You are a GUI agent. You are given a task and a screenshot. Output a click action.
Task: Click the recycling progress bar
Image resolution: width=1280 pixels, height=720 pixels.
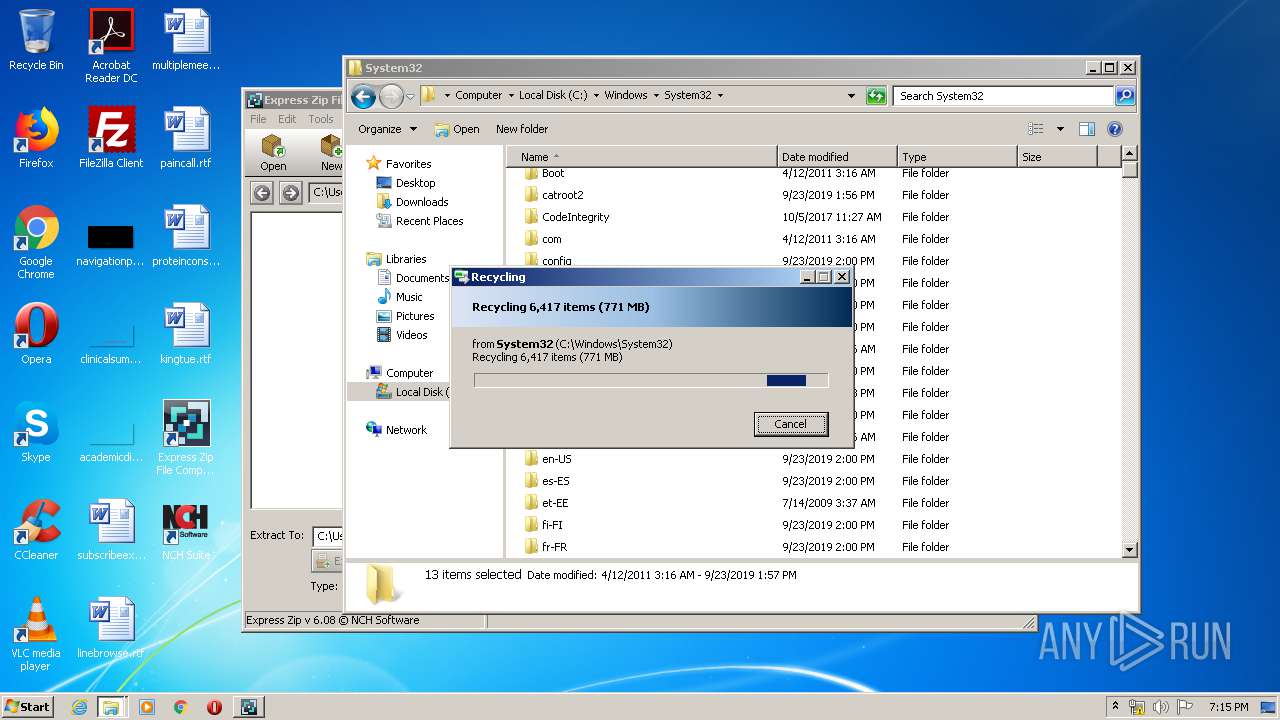[651, 380]
